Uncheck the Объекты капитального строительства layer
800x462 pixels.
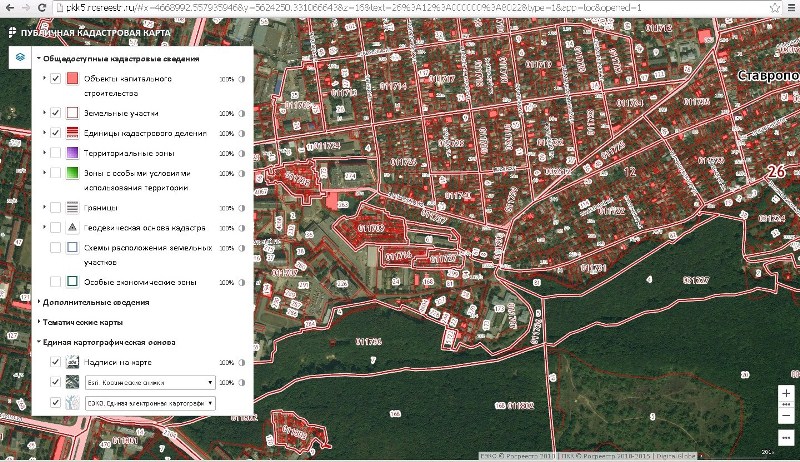(x=56, y=79)
